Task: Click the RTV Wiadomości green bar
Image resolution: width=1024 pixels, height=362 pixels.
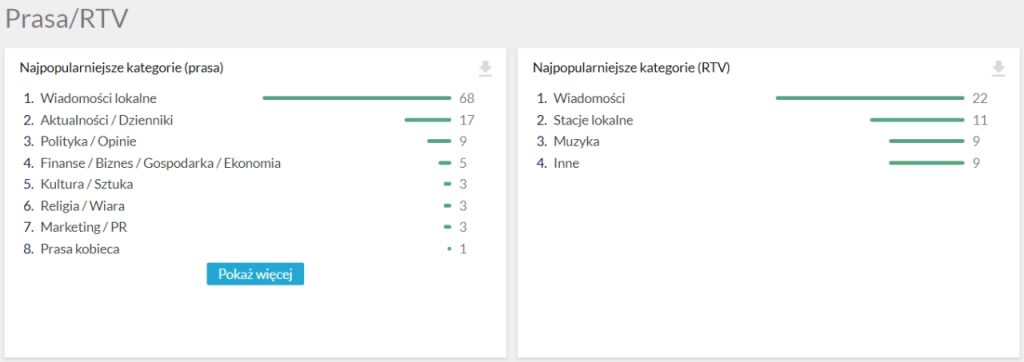Action: (870, 98)
